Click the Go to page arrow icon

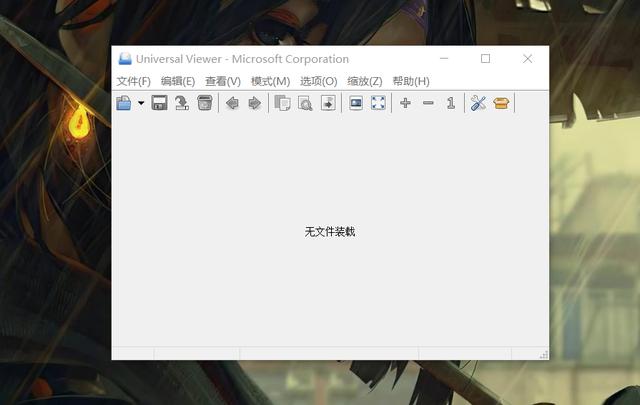[328, 103]
